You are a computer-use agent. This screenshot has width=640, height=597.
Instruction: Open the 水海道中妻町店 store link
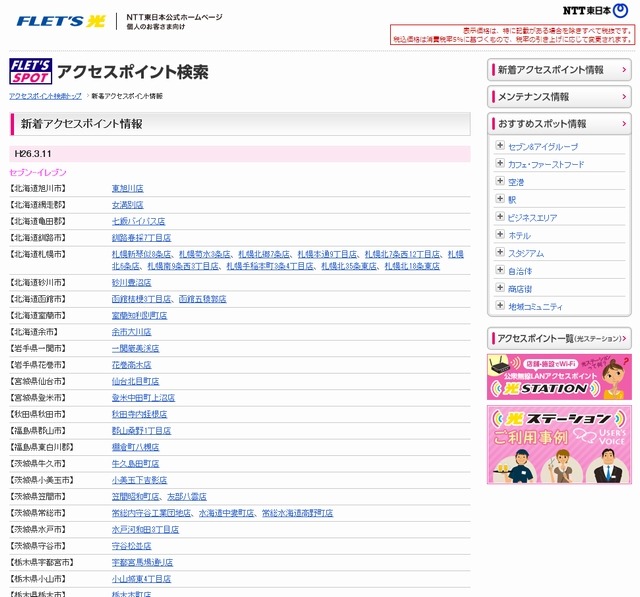227,513
